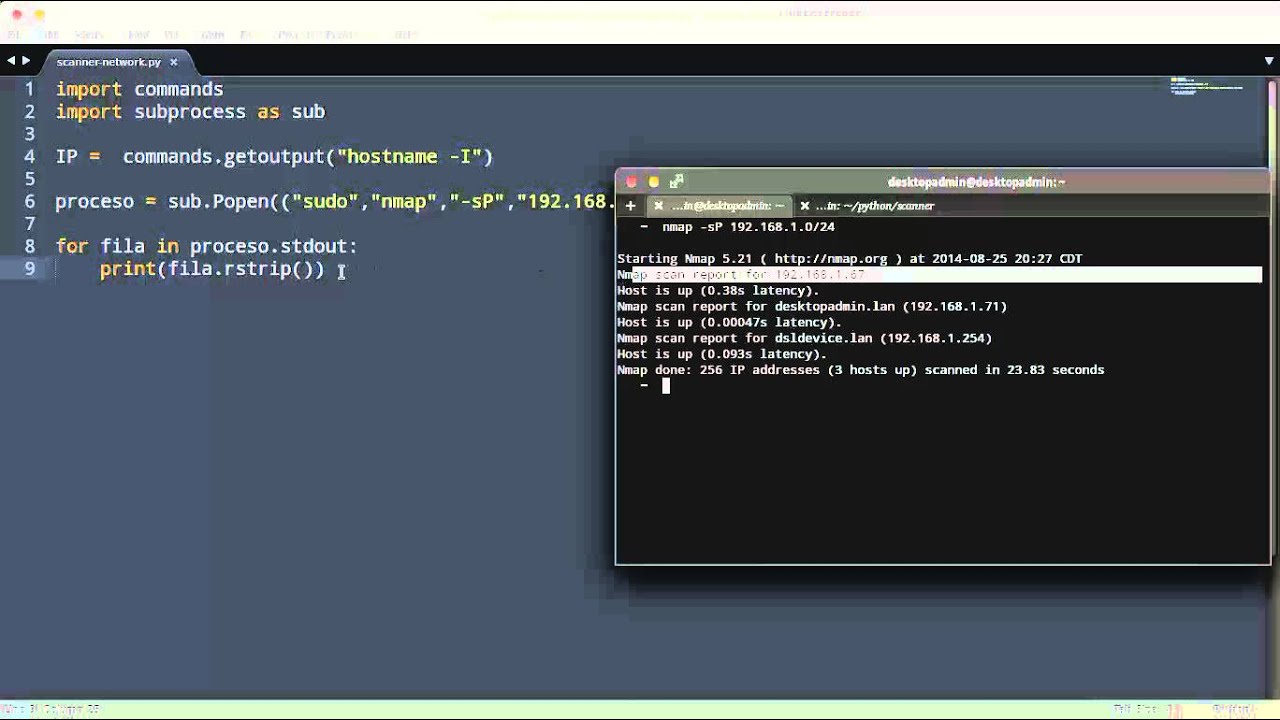This screenshot has height=720, width=1280.
Task: Click 'Host is up (0.093s latency)' line
Action: pyautogui.click(x=722, y=354)
